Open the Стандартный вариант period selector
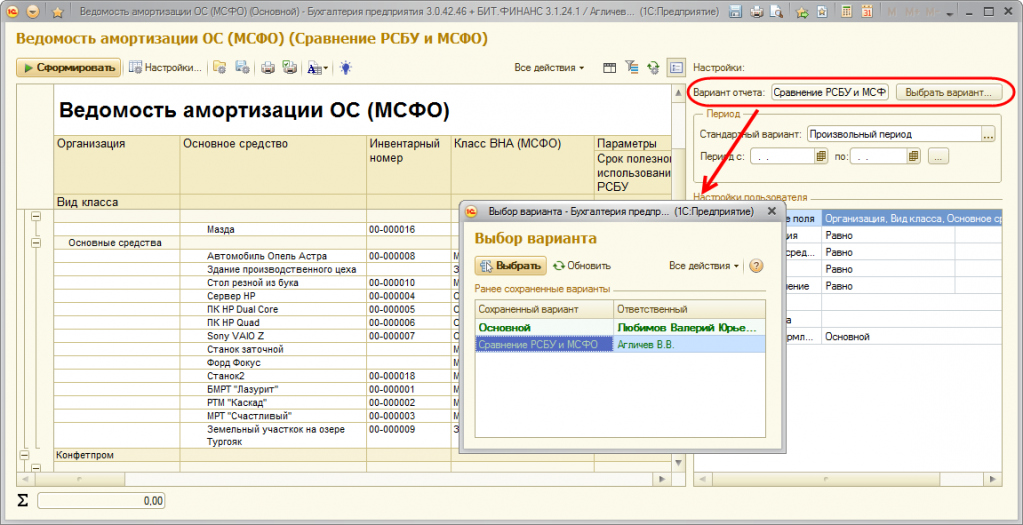The height and width of the screenshot is (525, 1023). click(988, 133)
